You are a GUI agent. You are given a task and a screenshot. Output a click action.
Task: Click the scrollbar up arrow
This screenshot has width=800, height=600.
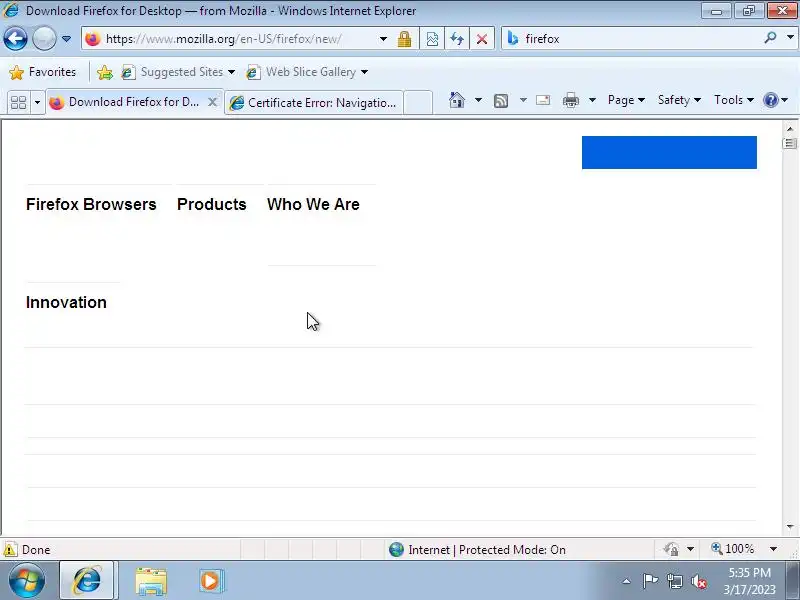coord(790,129)
